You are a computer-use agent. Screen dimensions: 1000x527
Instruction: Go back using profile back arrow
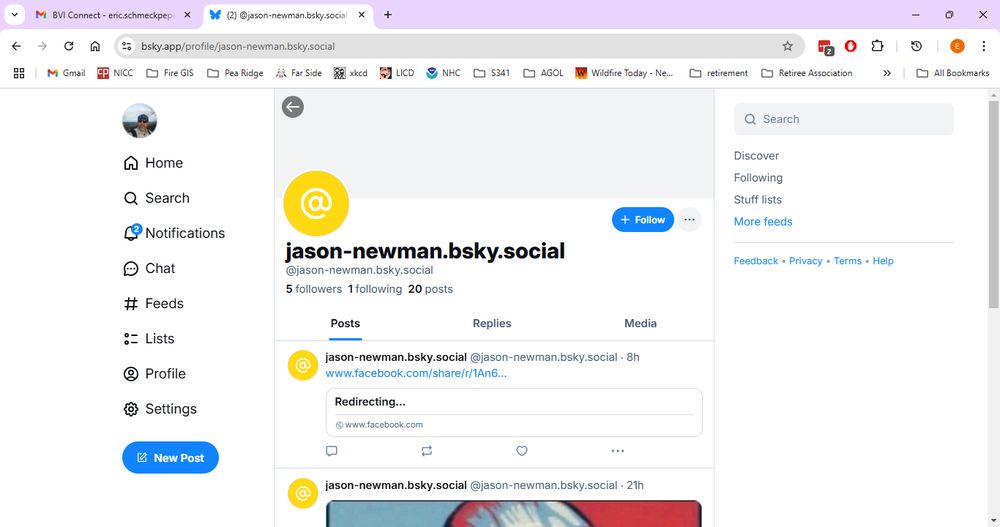[x=293, y=107]
